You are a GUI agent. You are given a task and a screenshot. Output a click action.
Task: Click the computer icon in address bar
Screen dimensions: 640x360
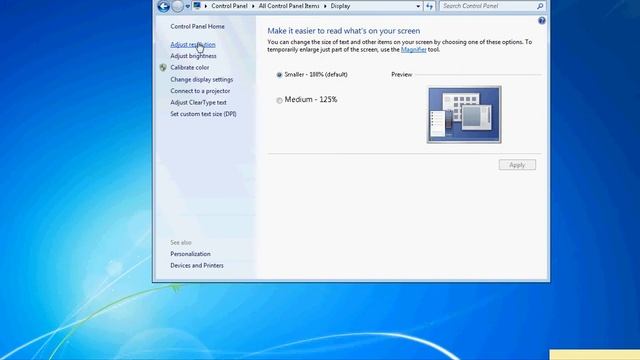pyautogui.click(x=198, y=6)
